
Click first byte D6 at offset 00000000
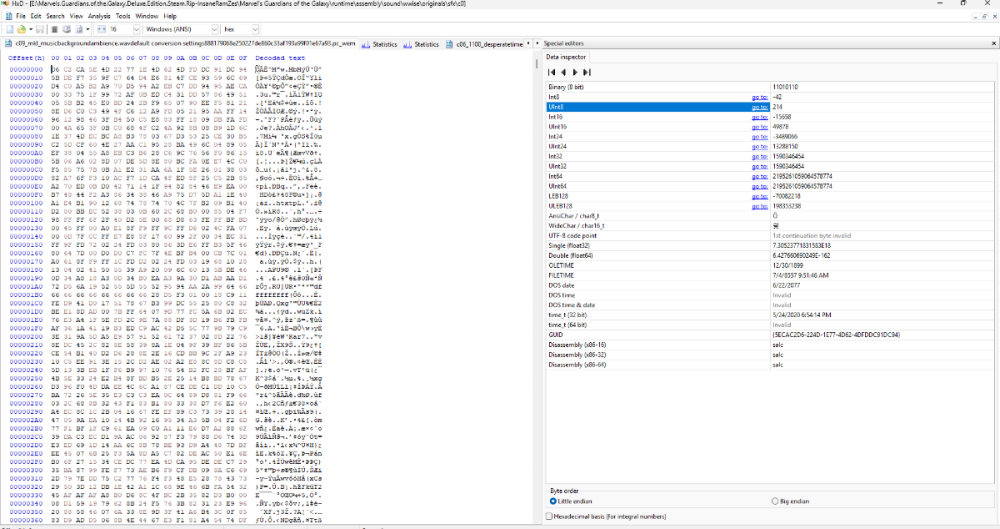click(55, 70)
